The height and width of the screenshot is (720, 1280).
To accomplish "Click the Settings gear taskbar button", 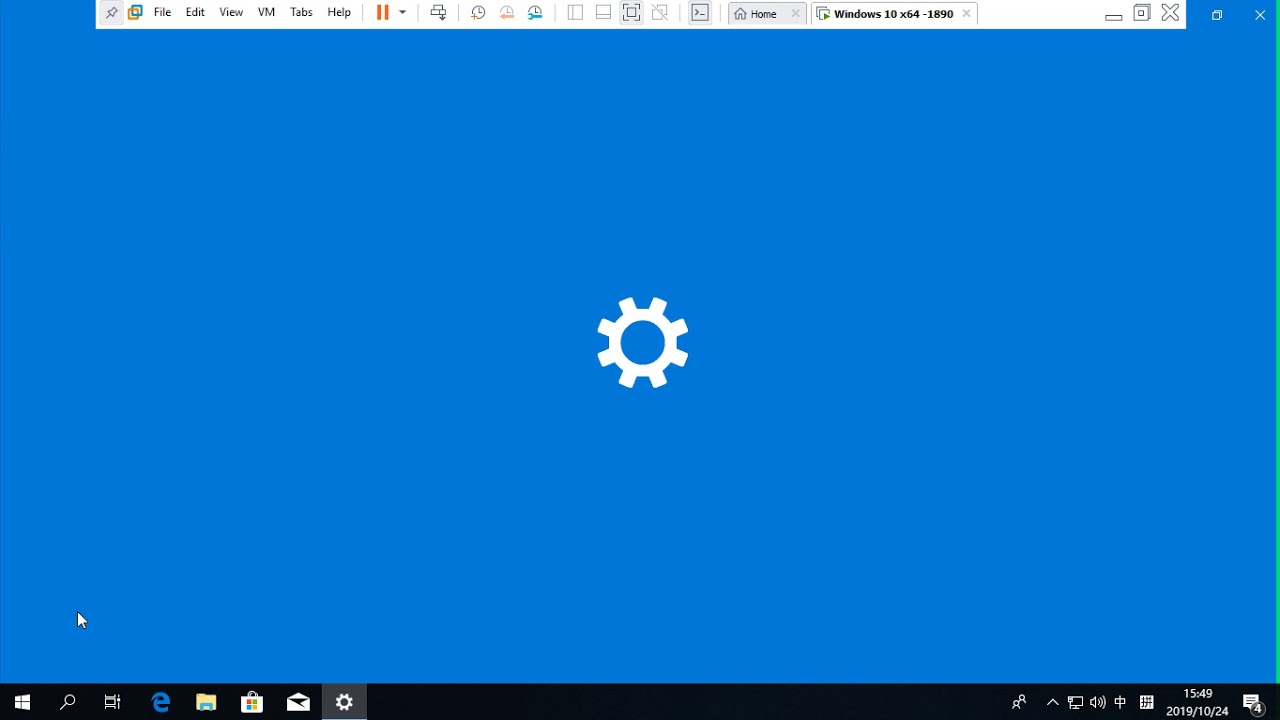I will pos(344,702).
